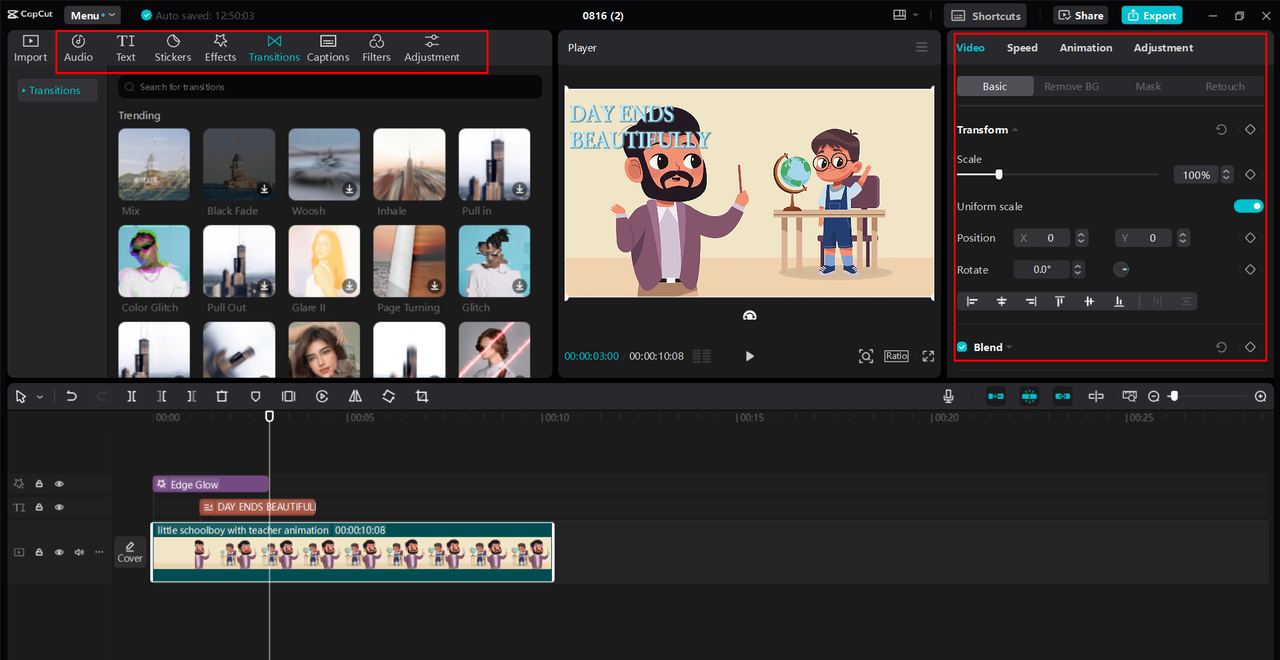Toggle main track magnet
The height and width of the screenshot is (660, 1280).
click(996, 396)
